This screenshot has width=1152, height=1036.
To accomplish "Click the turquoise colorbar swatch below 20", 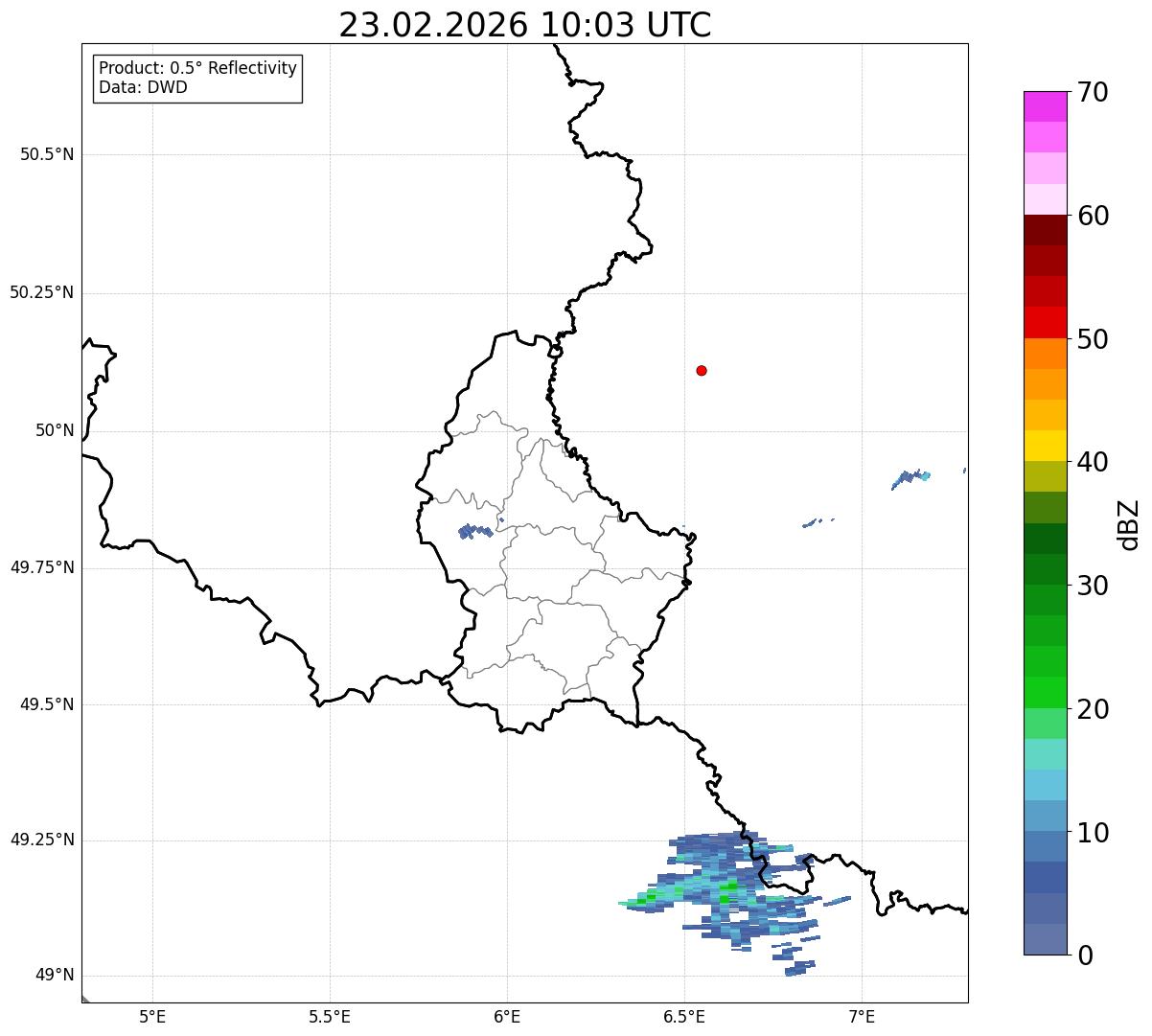I will tap(1045, 754).
